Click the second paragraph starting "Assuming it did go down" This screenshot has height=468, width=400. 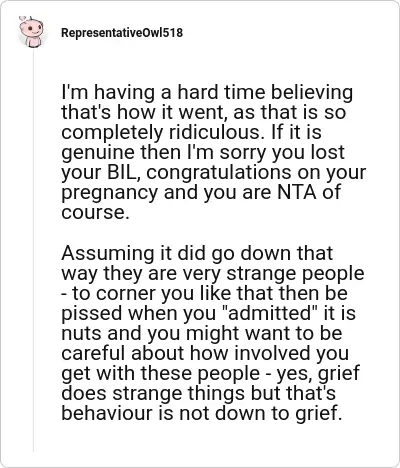[x=213, y=333]
